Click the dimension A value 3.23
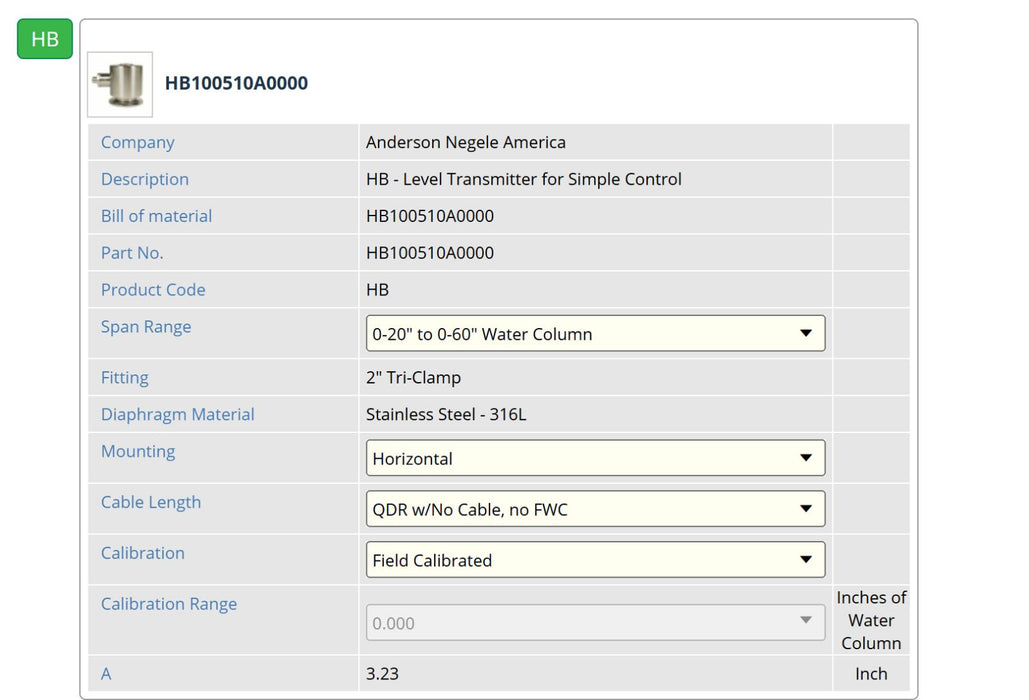The height and width of the screenshot is (700, 1029). tap(383, 674)
